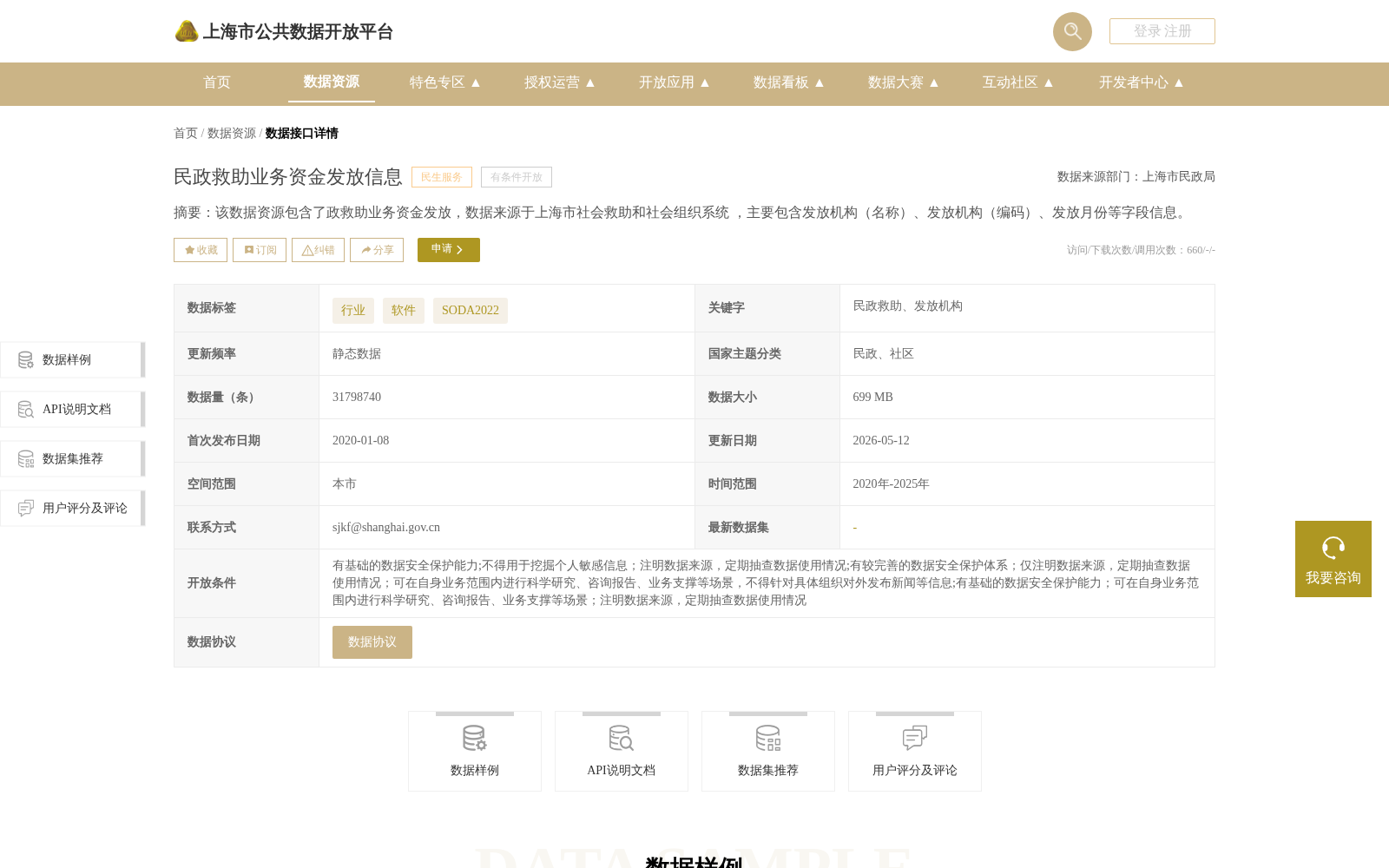This screenshot has width=1389, height=868.
Task: Open the 开发者中心 menu item
Action: (1134, 82)
